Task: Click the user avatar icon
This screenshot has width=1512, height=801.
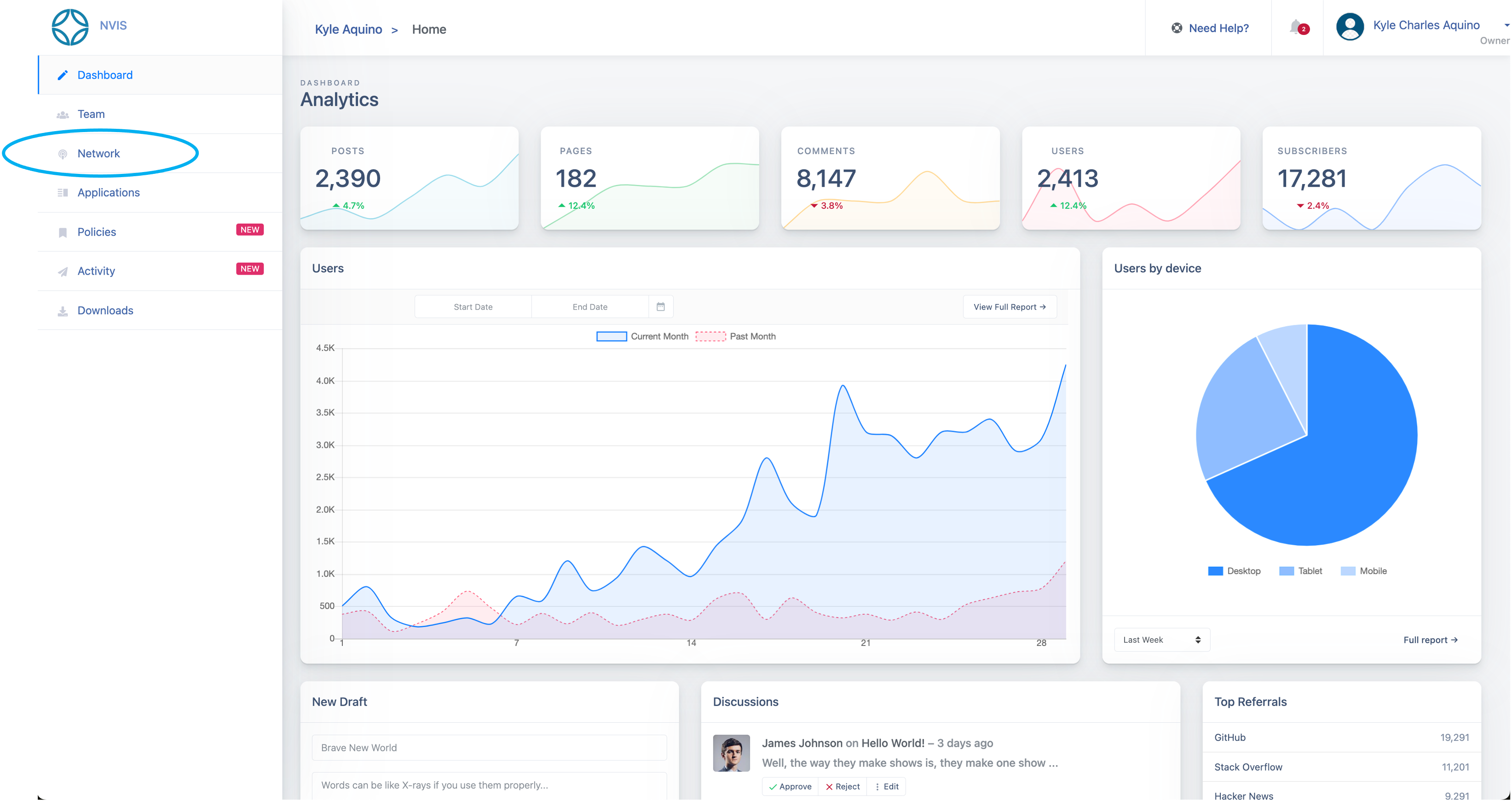Action: point(1350,27)
